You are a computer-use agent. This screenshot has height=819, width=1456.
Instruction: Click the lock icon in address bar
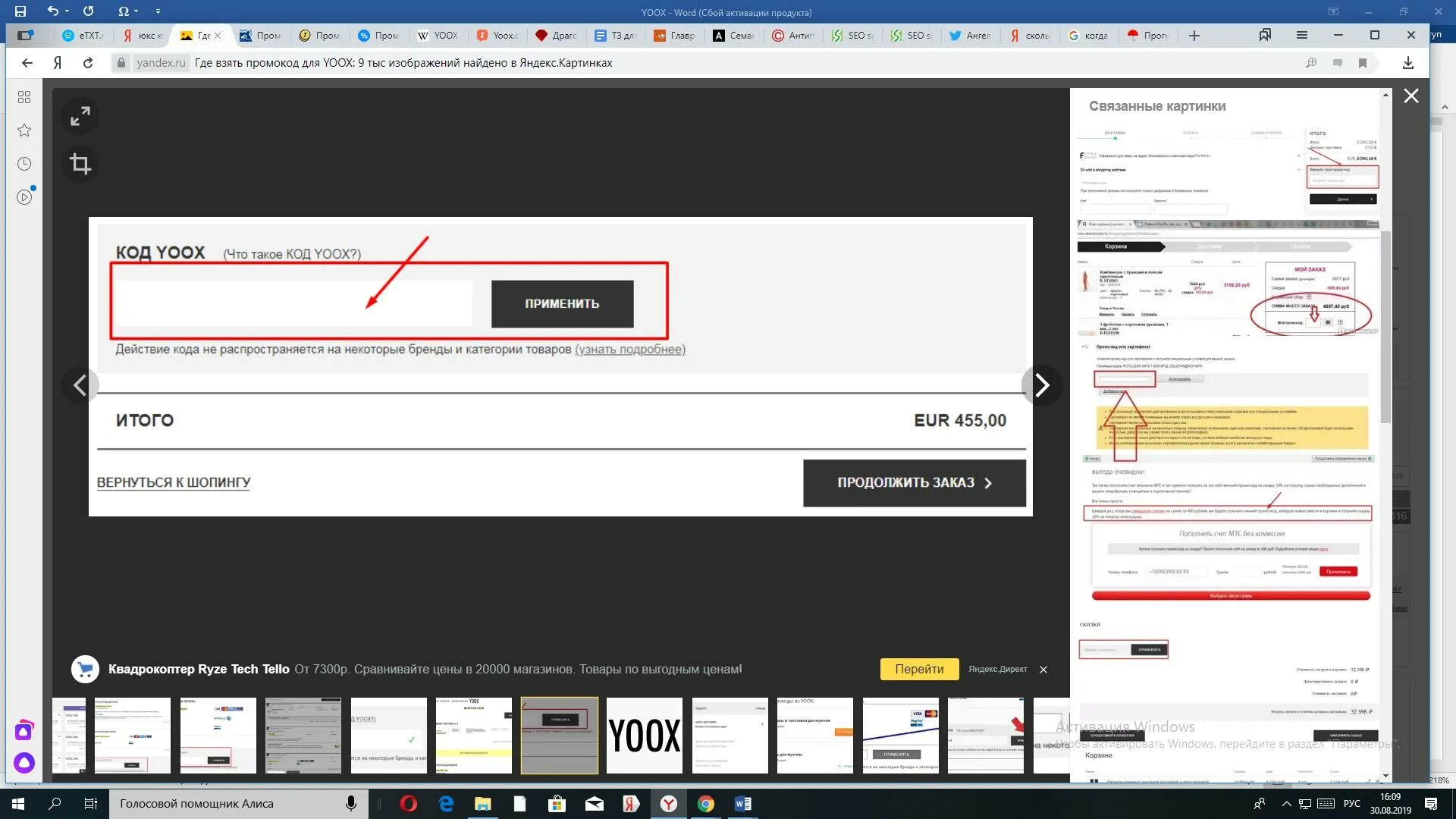coord(121,63)
